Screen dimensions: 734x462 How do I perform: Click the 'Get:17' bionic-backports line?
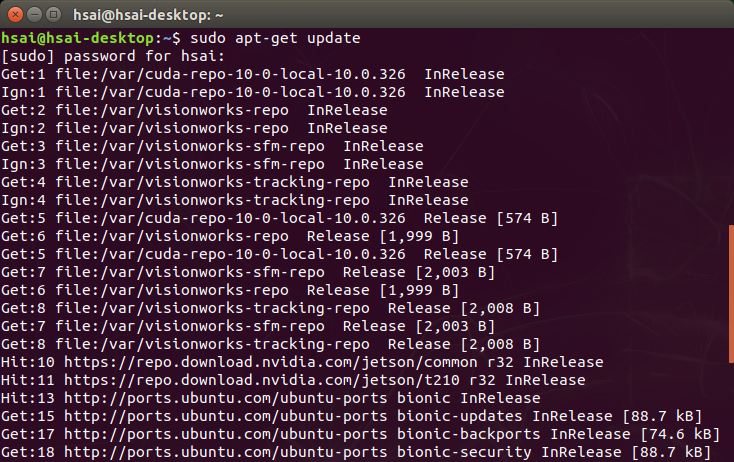click(x=360, y=434)
